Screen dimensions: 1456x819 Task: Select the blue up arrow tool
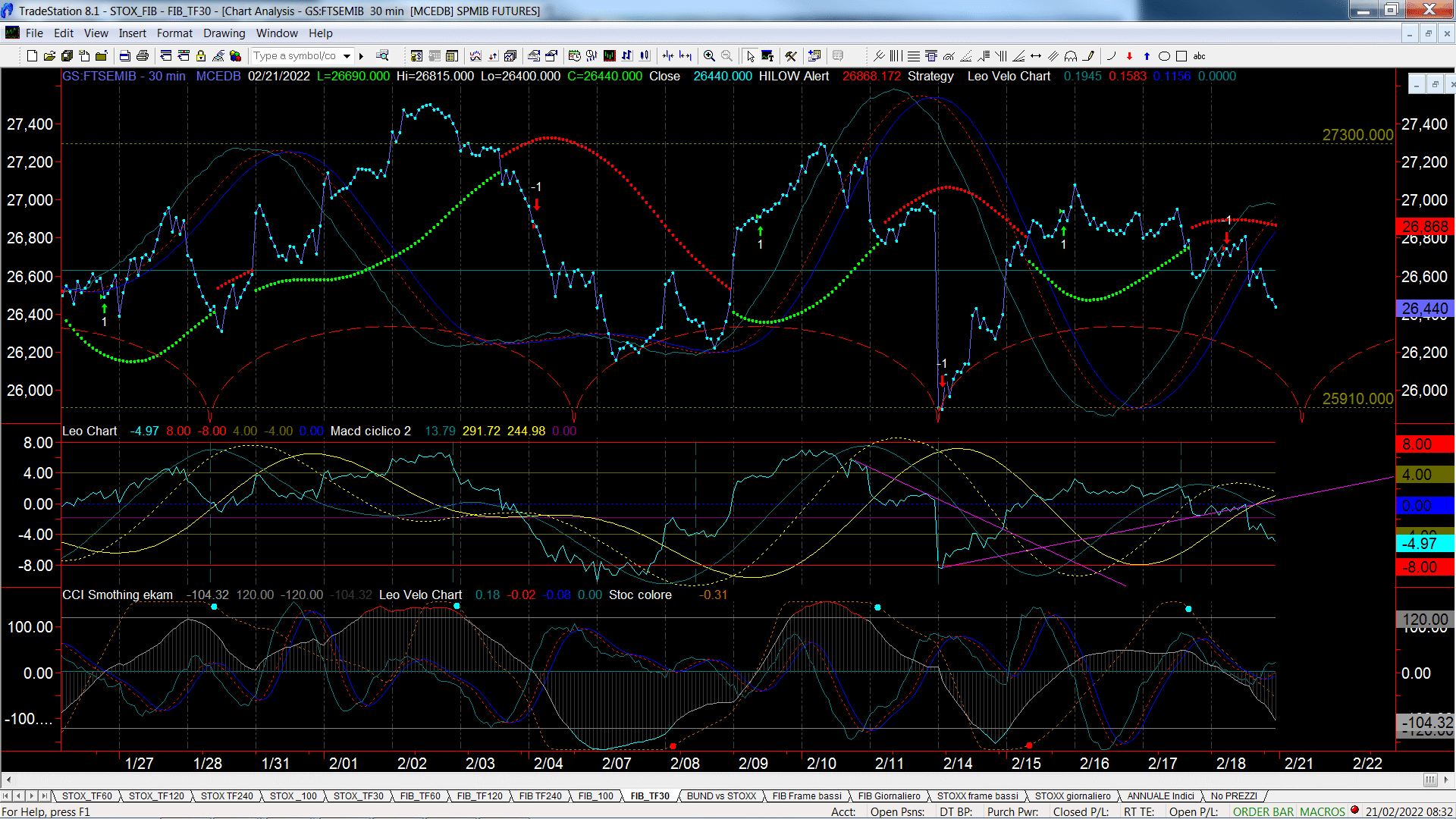pos(1147,56)
